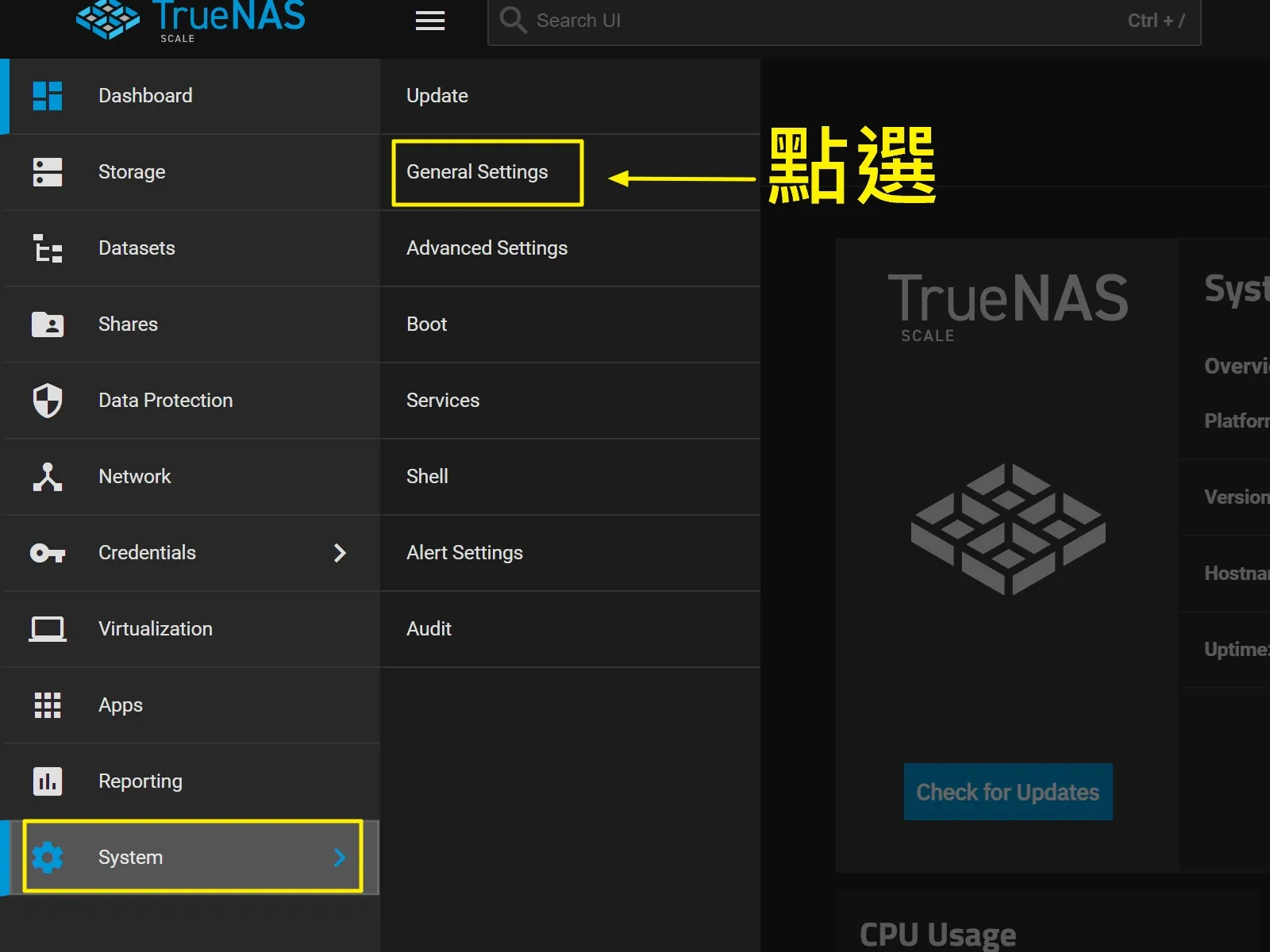Click the Virtualization laptop icon
Image resolution: width=1270 pixels, height=952 pixels.
48,629
